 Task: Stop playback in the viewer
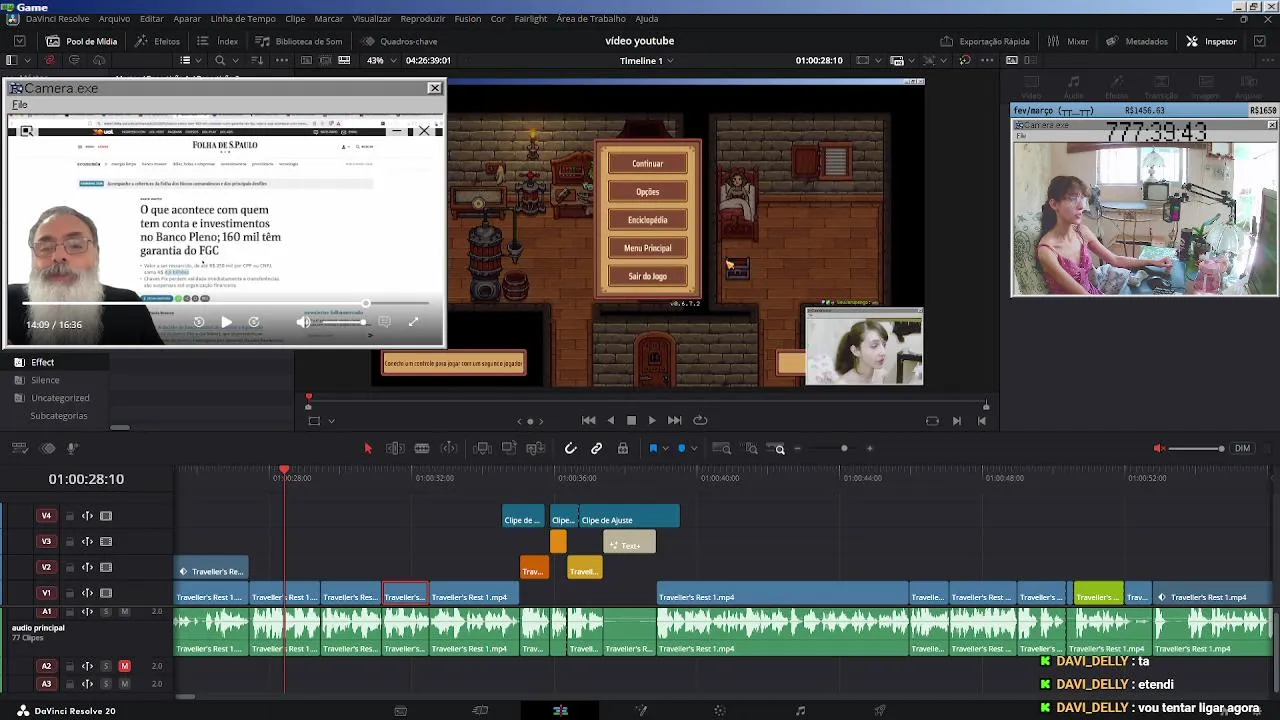click(631, 421)
